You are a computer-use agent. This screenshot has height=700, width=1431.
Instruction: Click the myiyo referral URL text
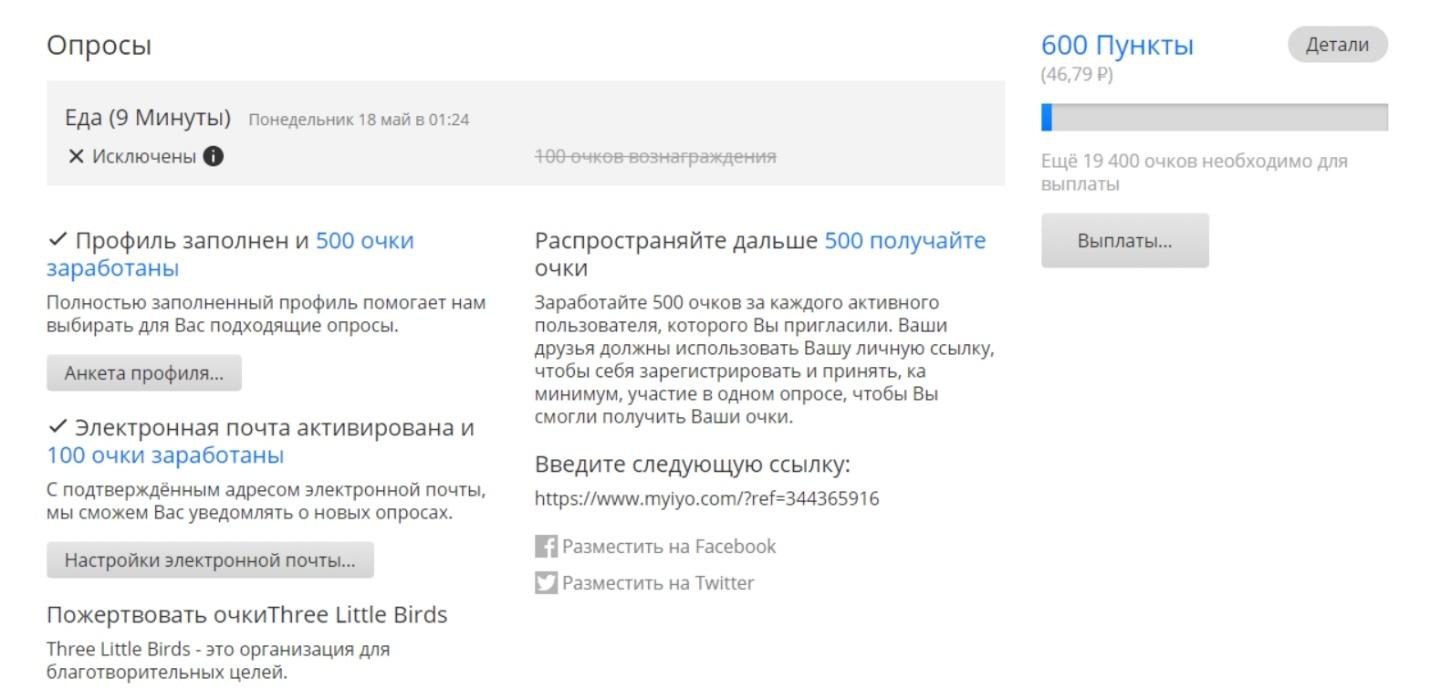pos(707,499)
